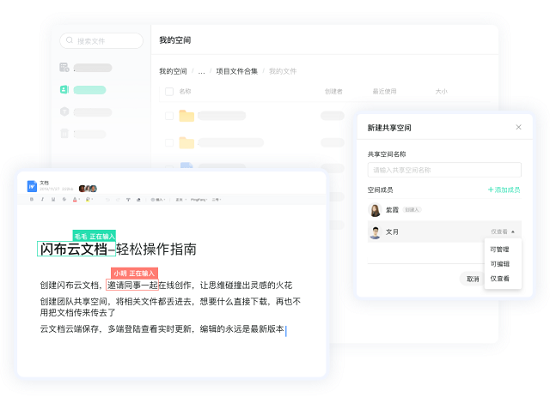Click the red font color icon
Image resolution: width=550 pixels, height=403 pixels.
75,199
